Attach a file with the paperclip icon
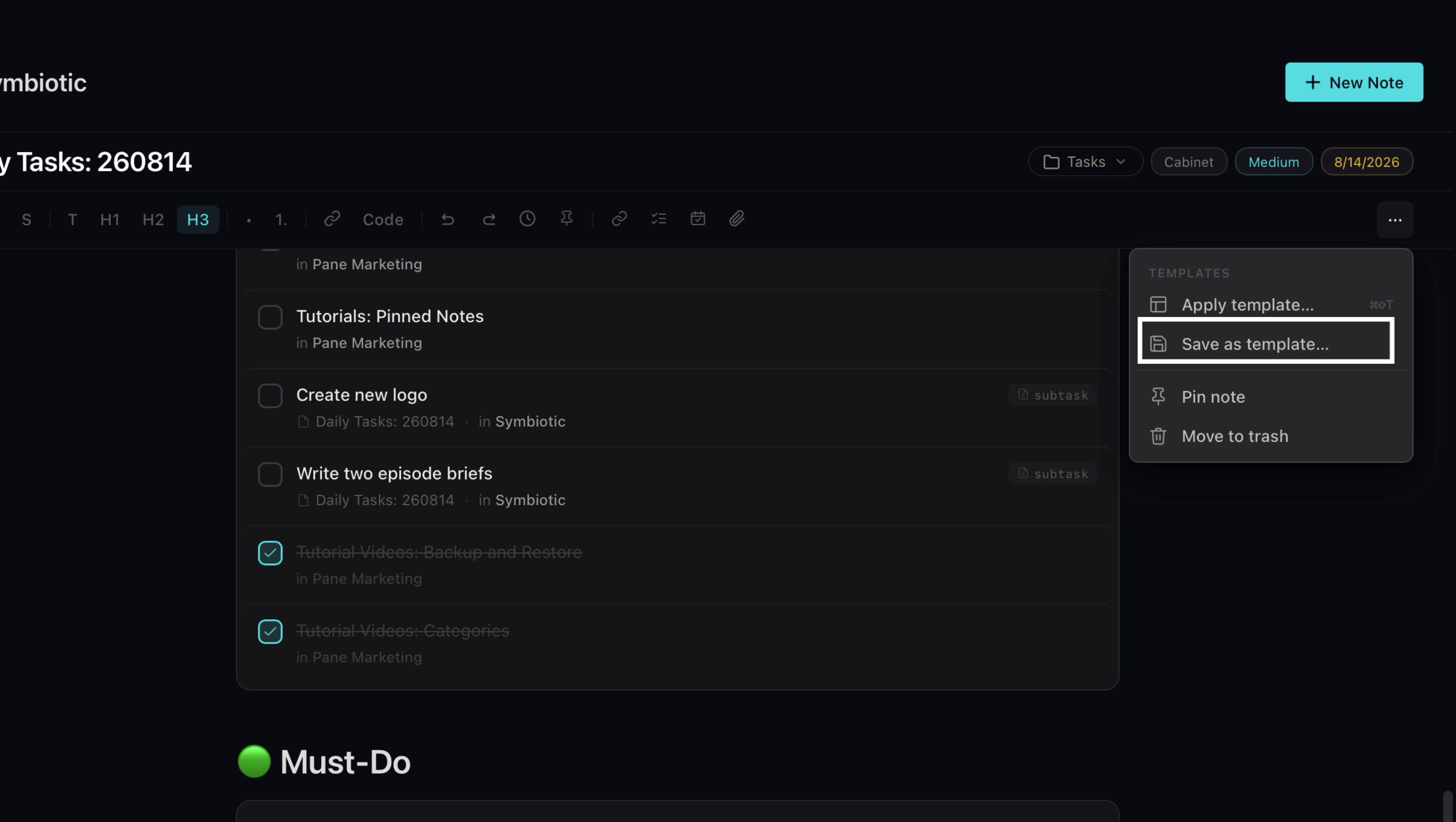 (x=737, y=219)
